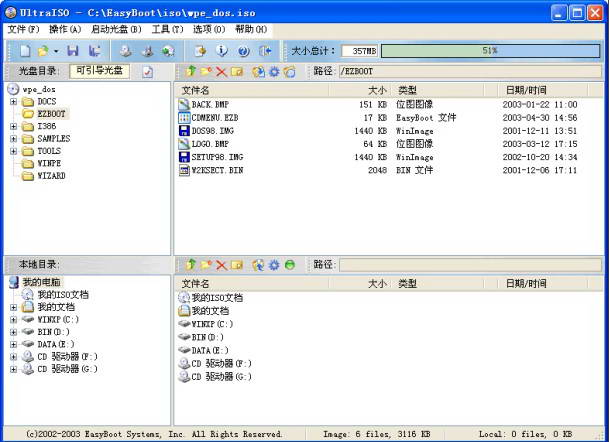Go up one folder in ISO pane
609x442 pixels.
[x=190, y=72]
